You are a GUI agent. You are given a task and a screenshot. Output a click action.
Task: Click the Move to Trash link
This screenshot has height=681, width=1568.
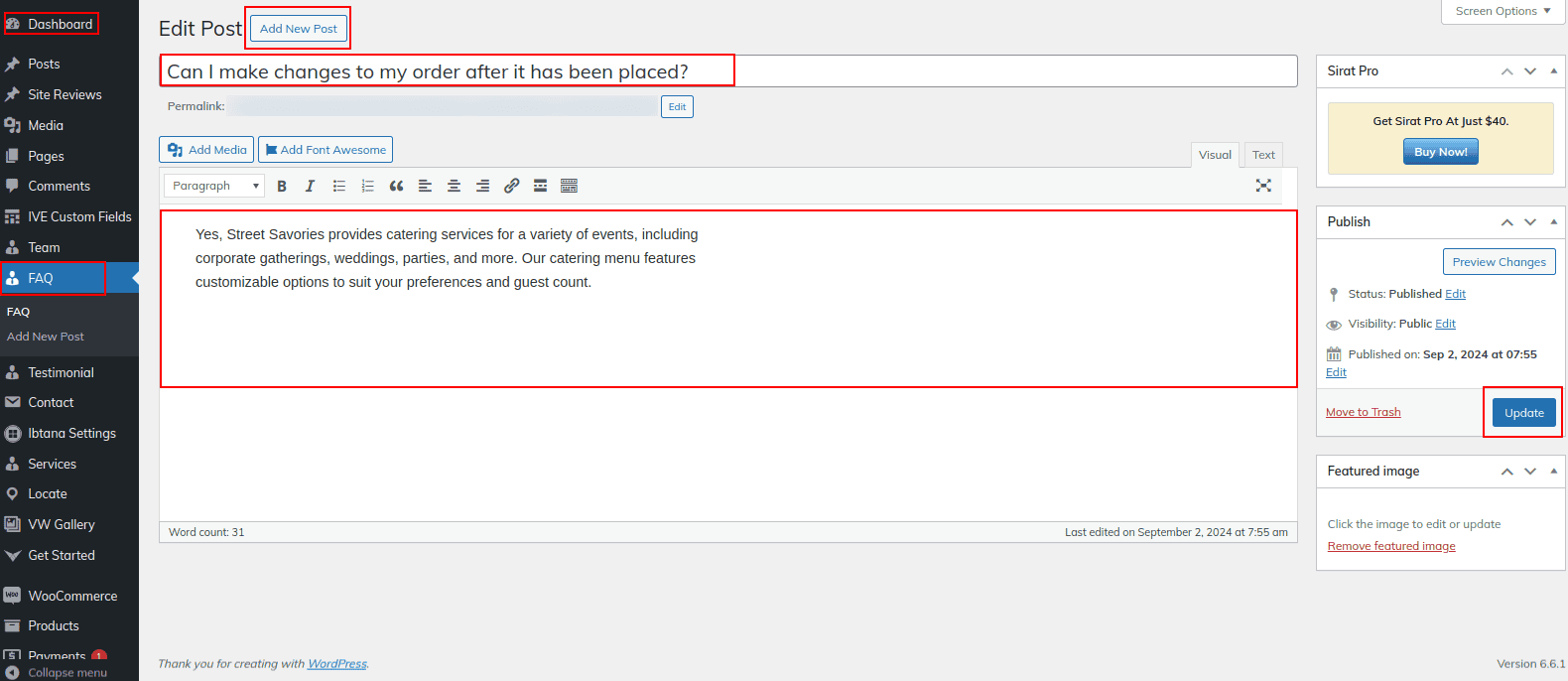[x=1363, y=412]
